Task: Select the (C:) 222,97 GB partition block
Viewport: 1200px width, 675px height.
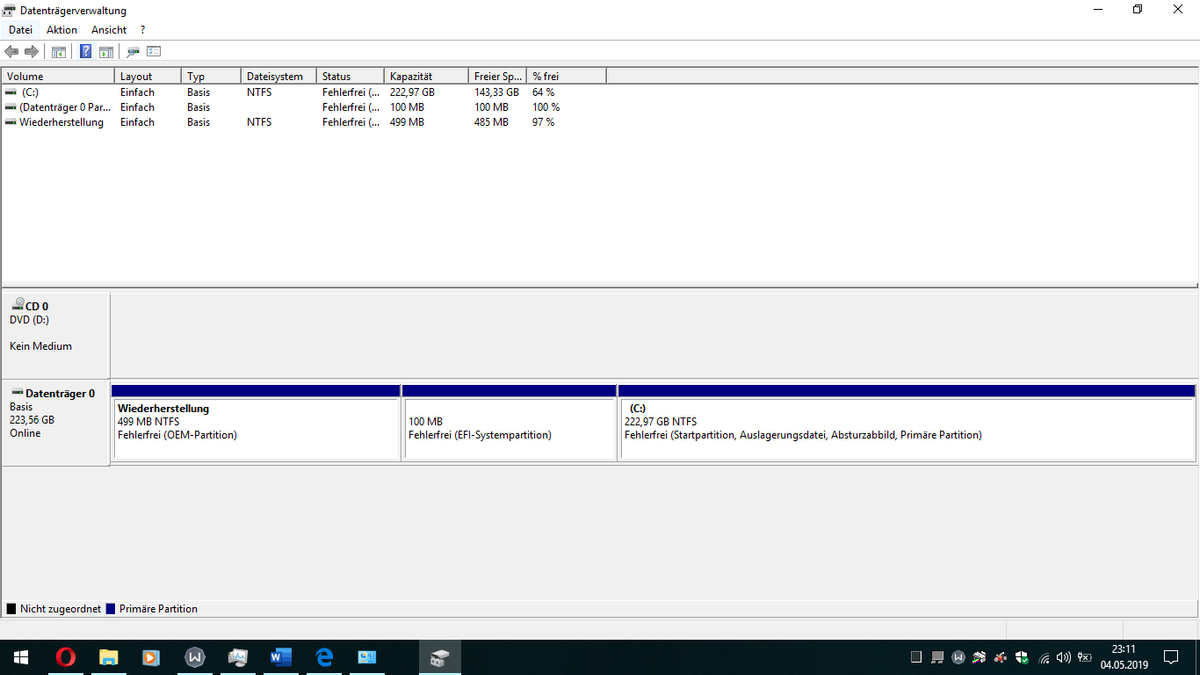Action: click(x=906, y=429)
